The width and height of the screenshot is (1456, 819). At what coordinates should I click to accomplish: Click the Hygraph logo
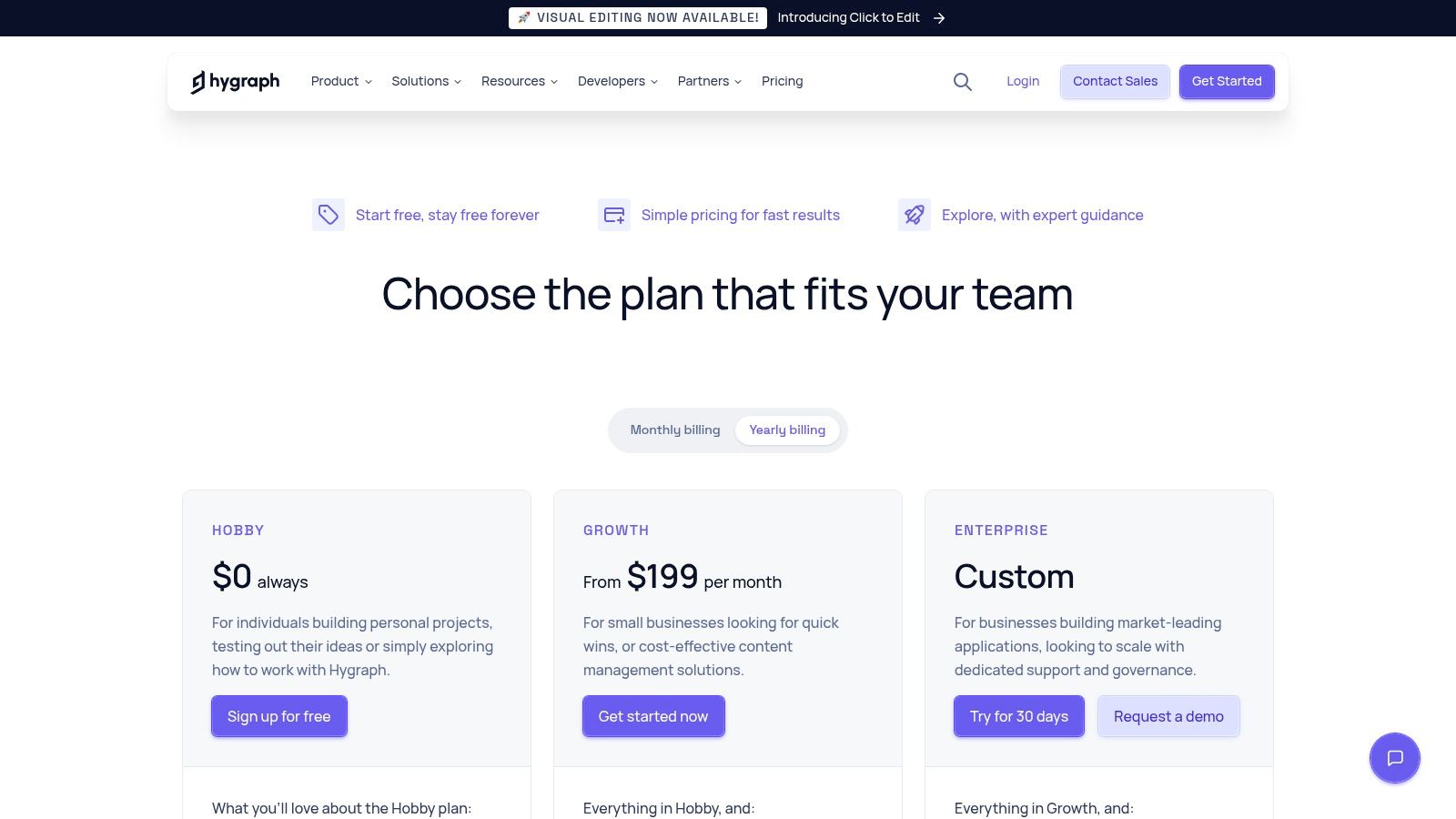point(235,81)
